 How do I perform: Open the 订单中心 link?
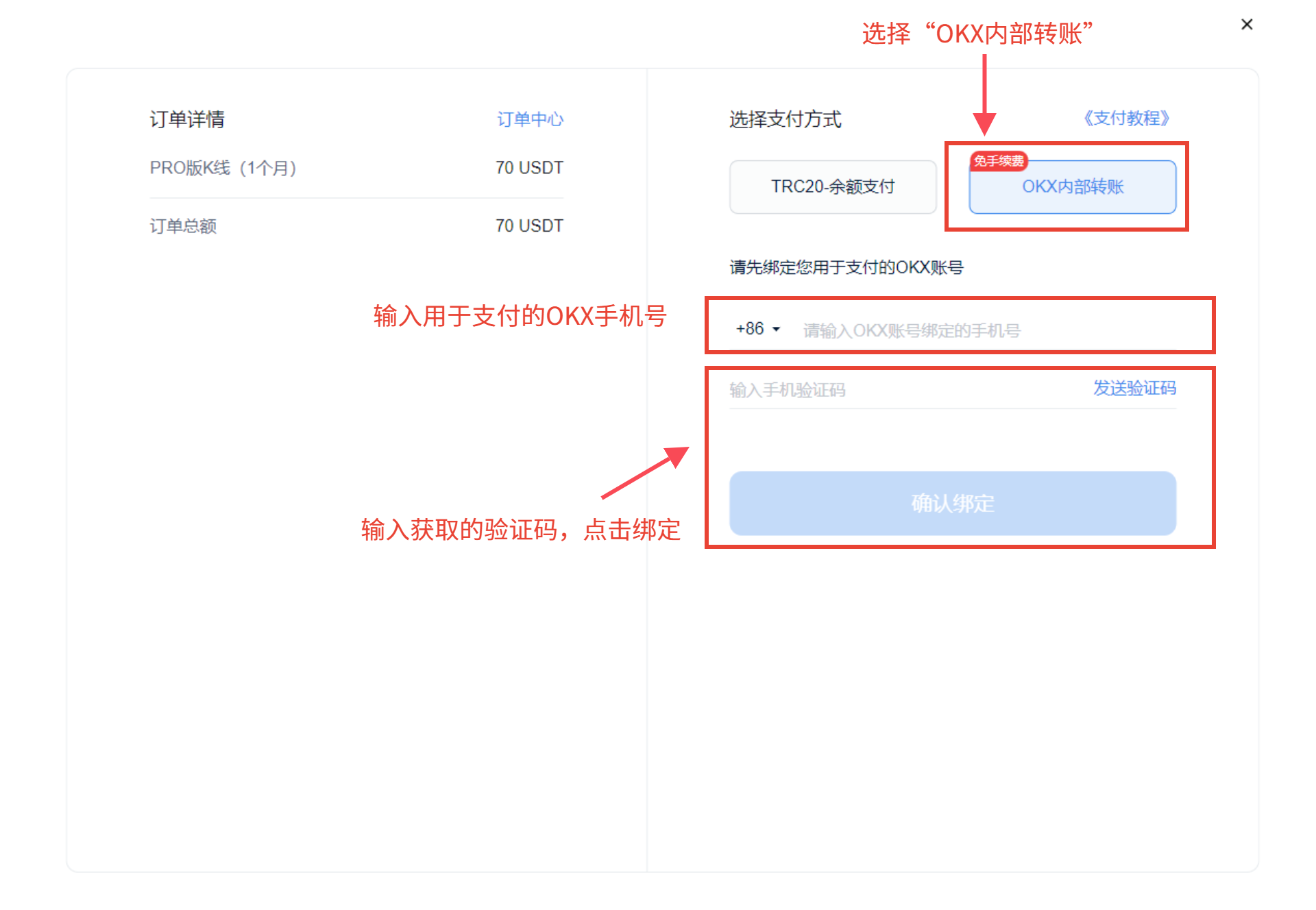[530, 119]
